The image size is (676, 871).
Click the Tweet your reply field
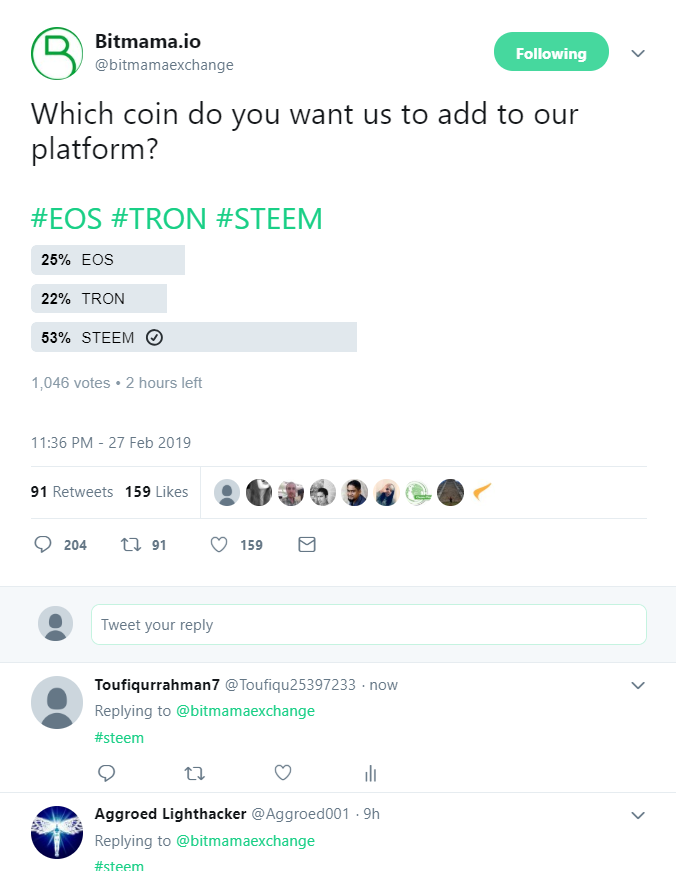point(368,625)
